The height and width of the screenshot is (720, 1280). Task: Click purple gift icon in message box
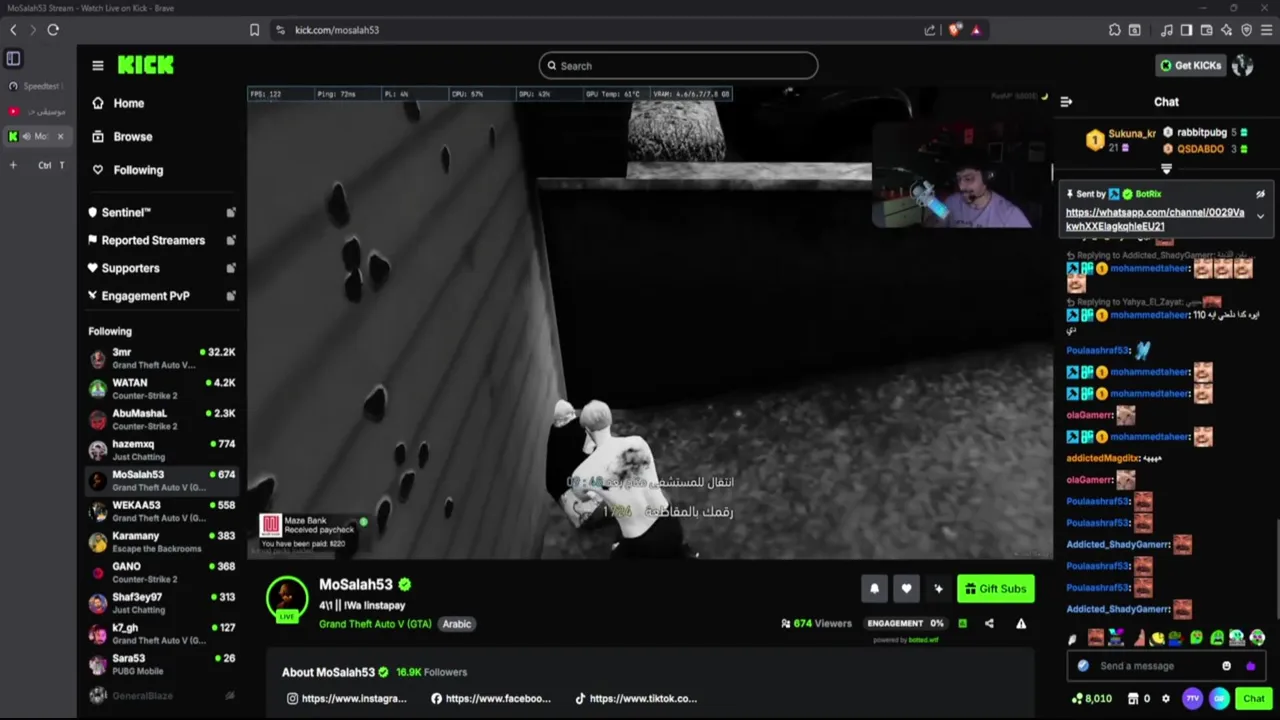tap(1250, 666)
